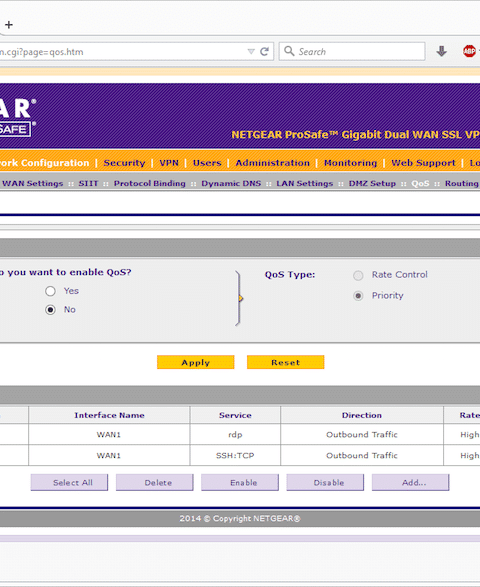Image resolution: width=480 pixels, height=587 pixels.
Task: Click the Interface Name column header
Action: point(109,415)
